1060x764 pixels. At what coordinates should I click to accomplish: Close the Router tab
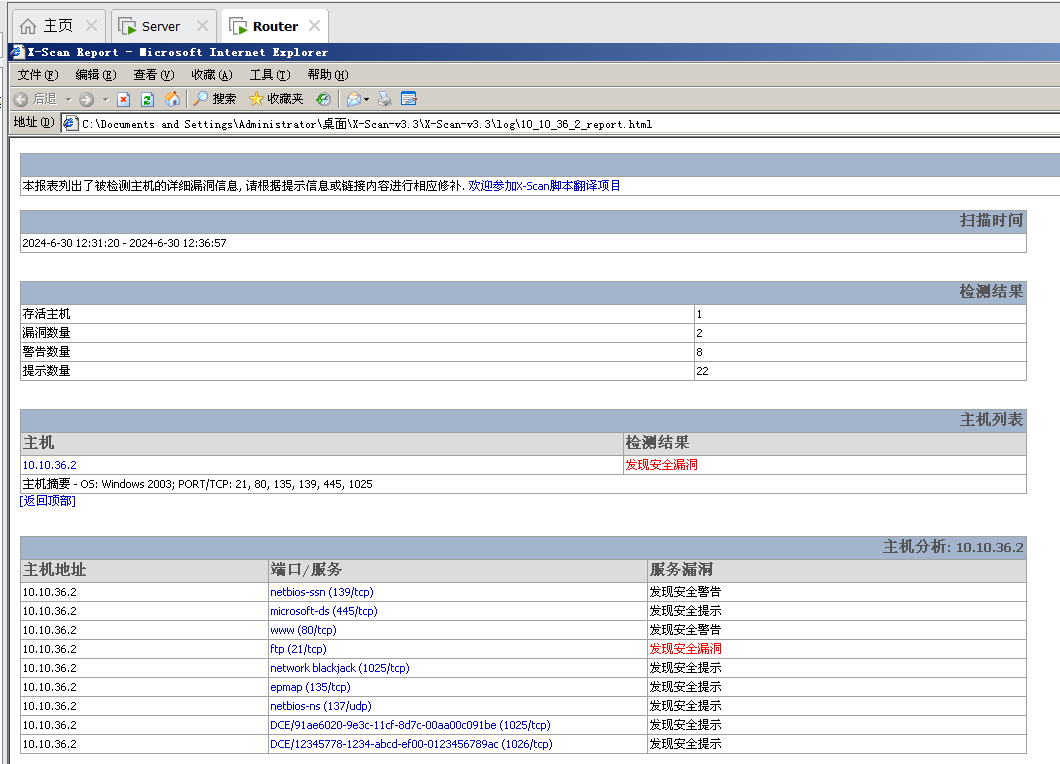[x=314, y=26]
